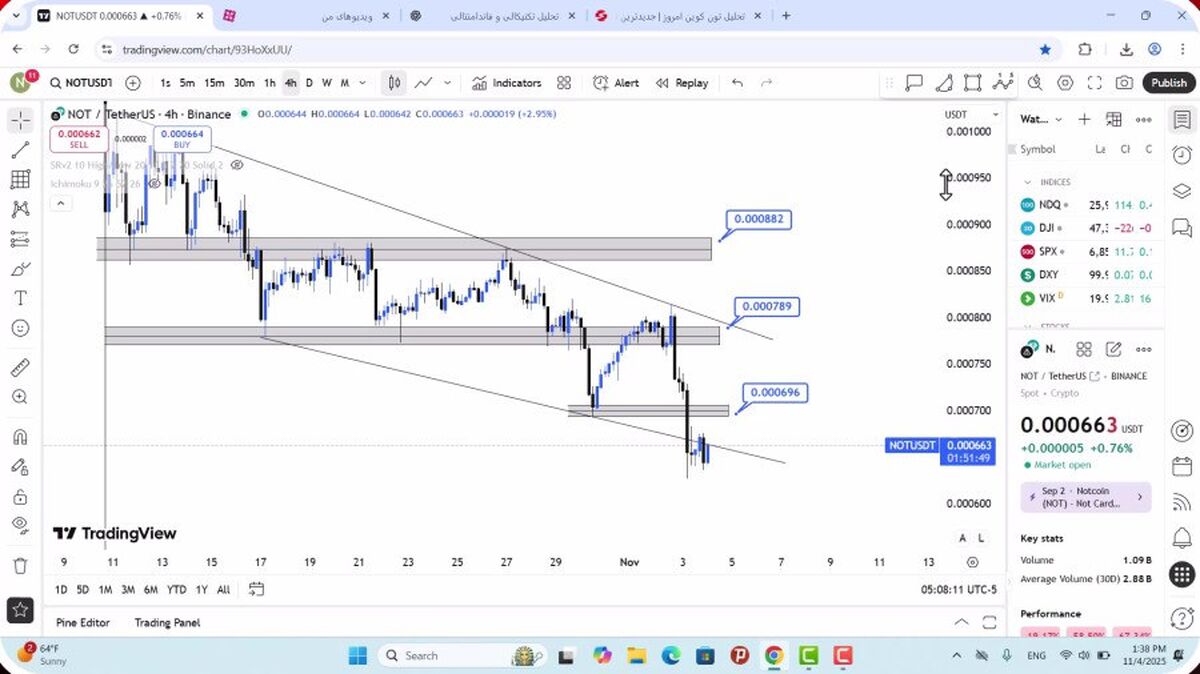Select the brush drawing tool
Viewport: 1200px width, 674px height.
point(20,269)
